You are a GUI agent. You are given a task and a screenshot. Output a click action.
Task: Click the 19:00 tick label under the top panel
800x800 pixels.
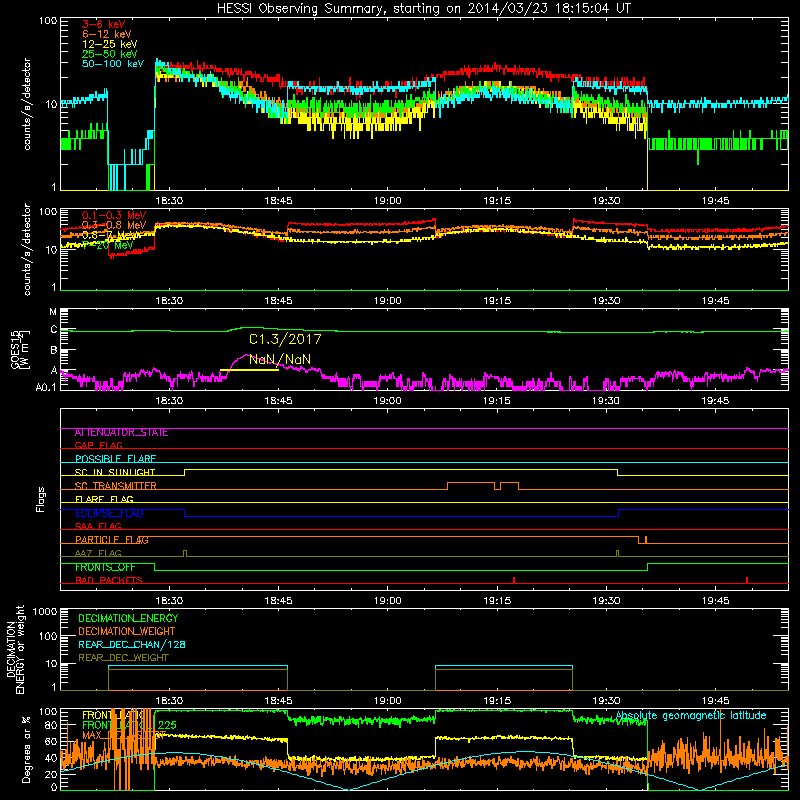pos(388,201)
